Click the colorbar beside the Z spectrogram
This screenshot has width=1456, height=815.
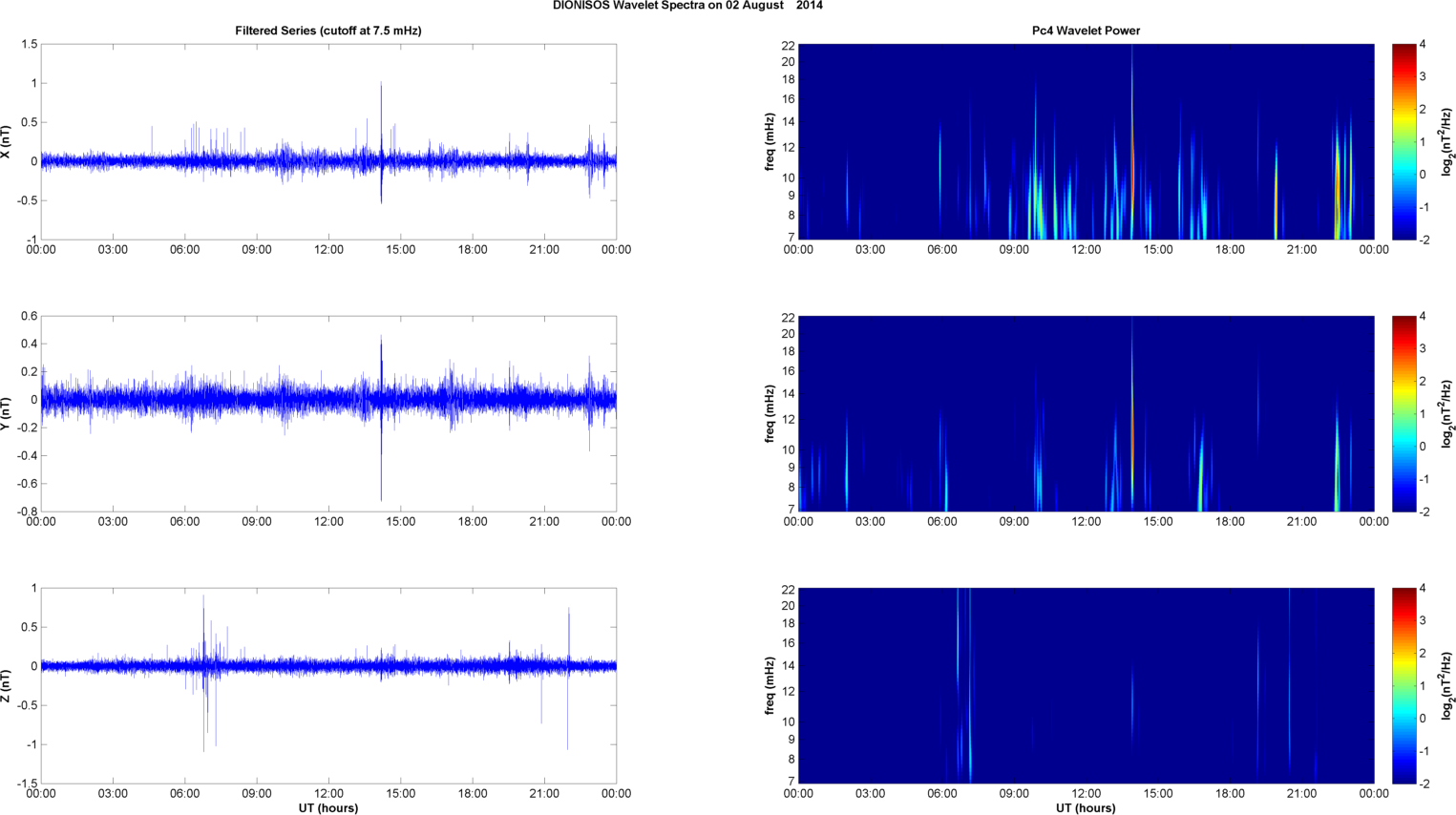(x=1403, y=685)
